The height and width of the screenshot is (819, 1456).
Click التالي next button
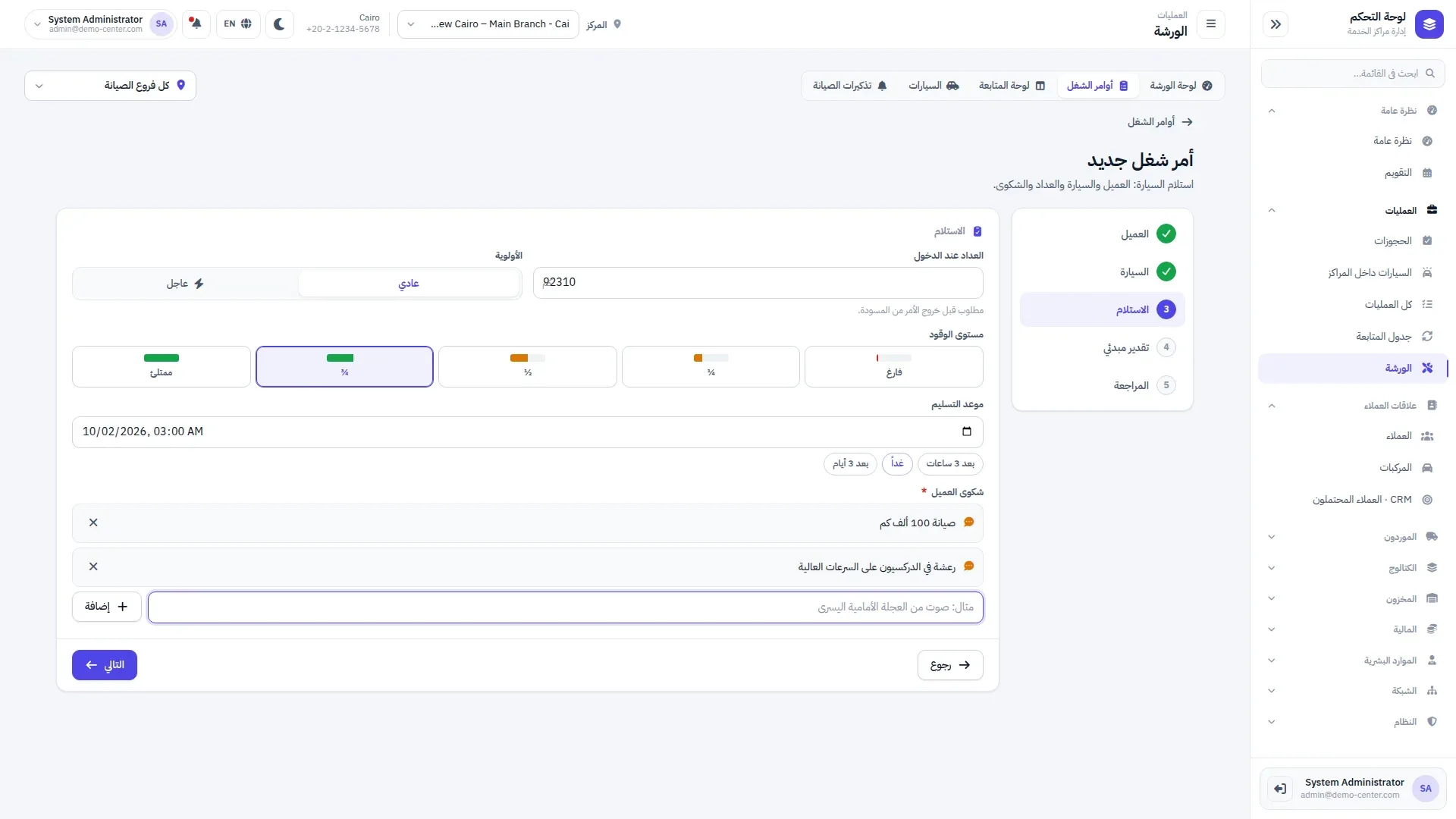click(x=105, y=665)
